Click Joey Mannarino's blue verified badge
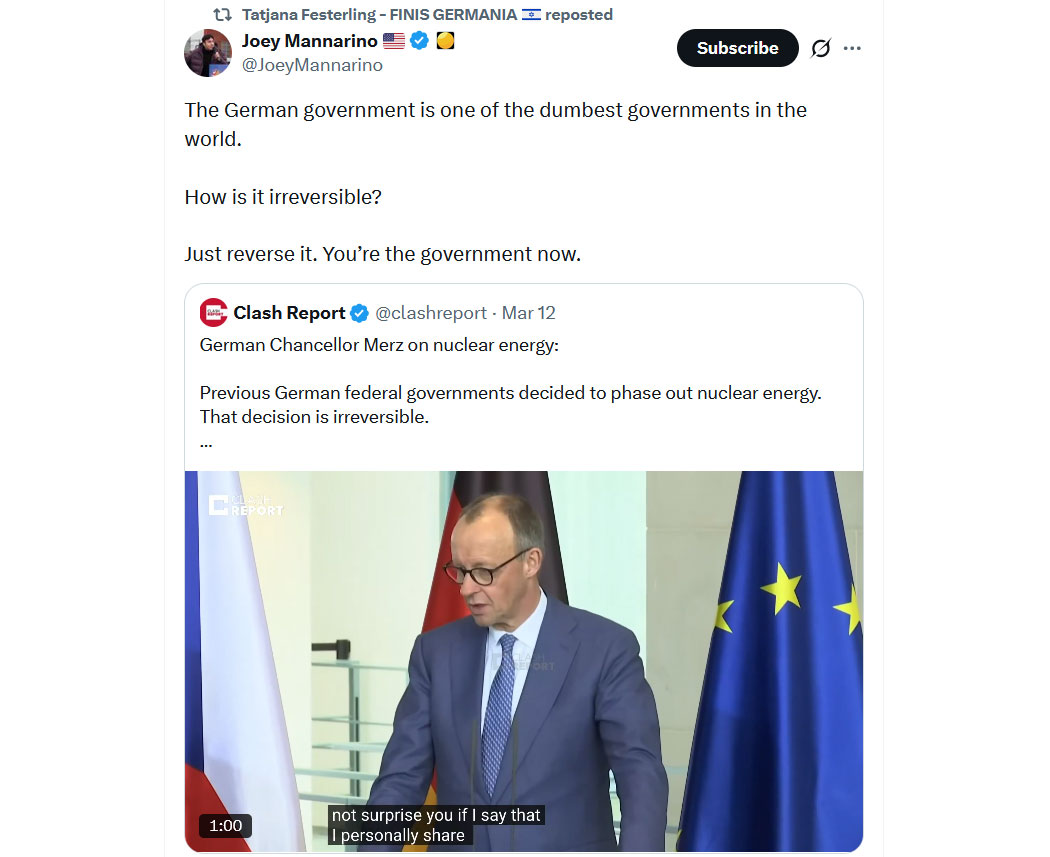1050x857 pixels. [420, 41]
